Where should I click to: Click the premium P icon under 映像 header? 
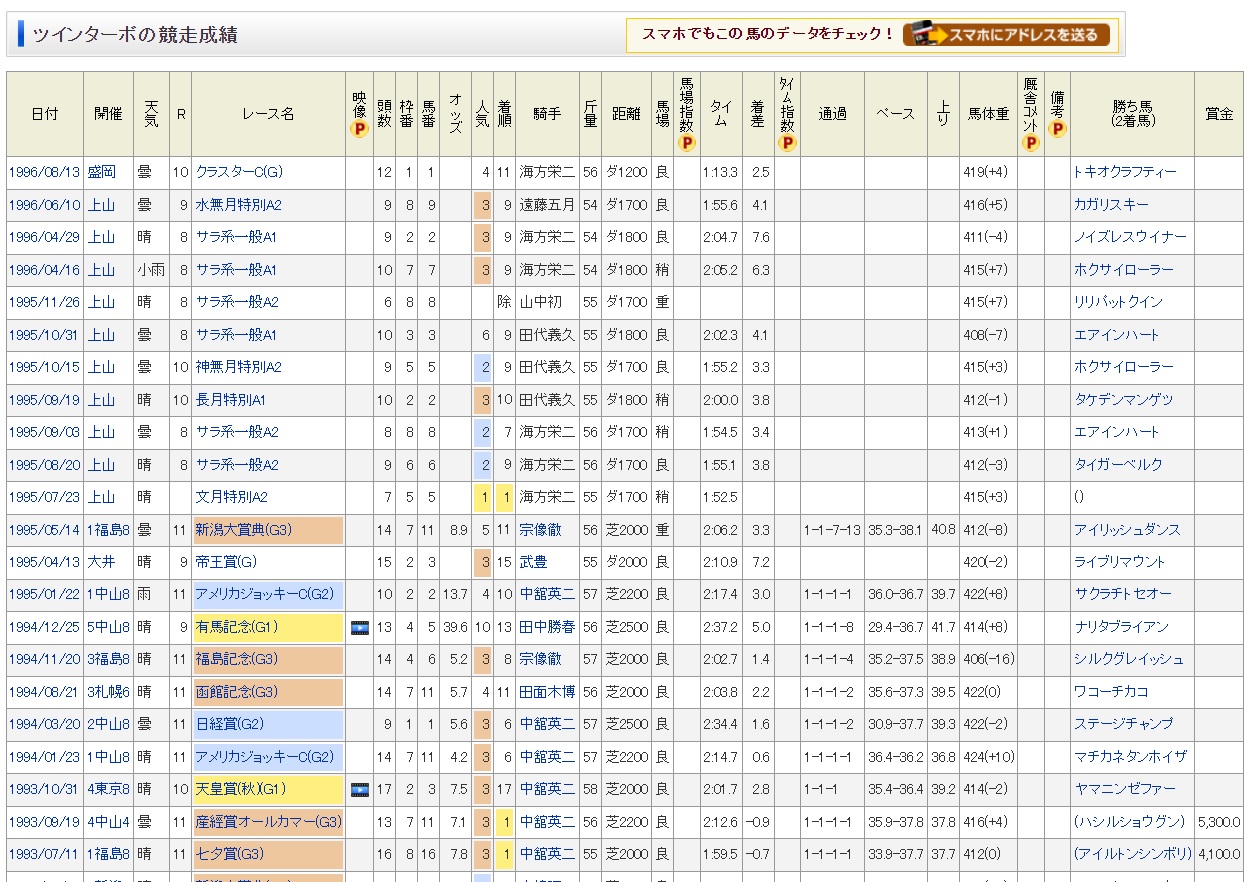coord(359,129)
